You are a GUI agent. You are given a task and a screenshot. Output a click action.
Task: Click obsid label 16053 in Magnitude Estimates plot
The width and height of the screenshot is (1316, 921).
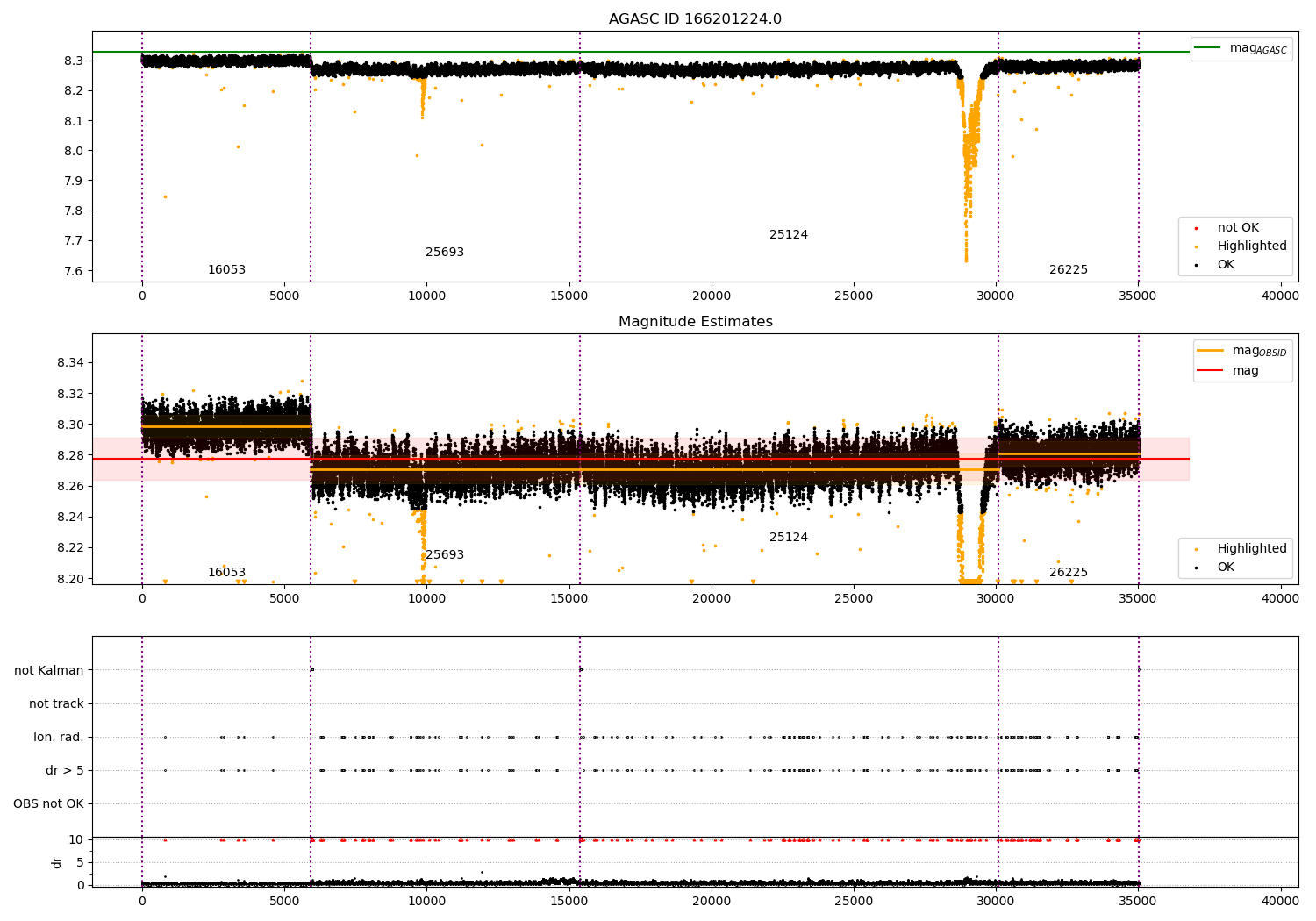[x=226, y=573]
